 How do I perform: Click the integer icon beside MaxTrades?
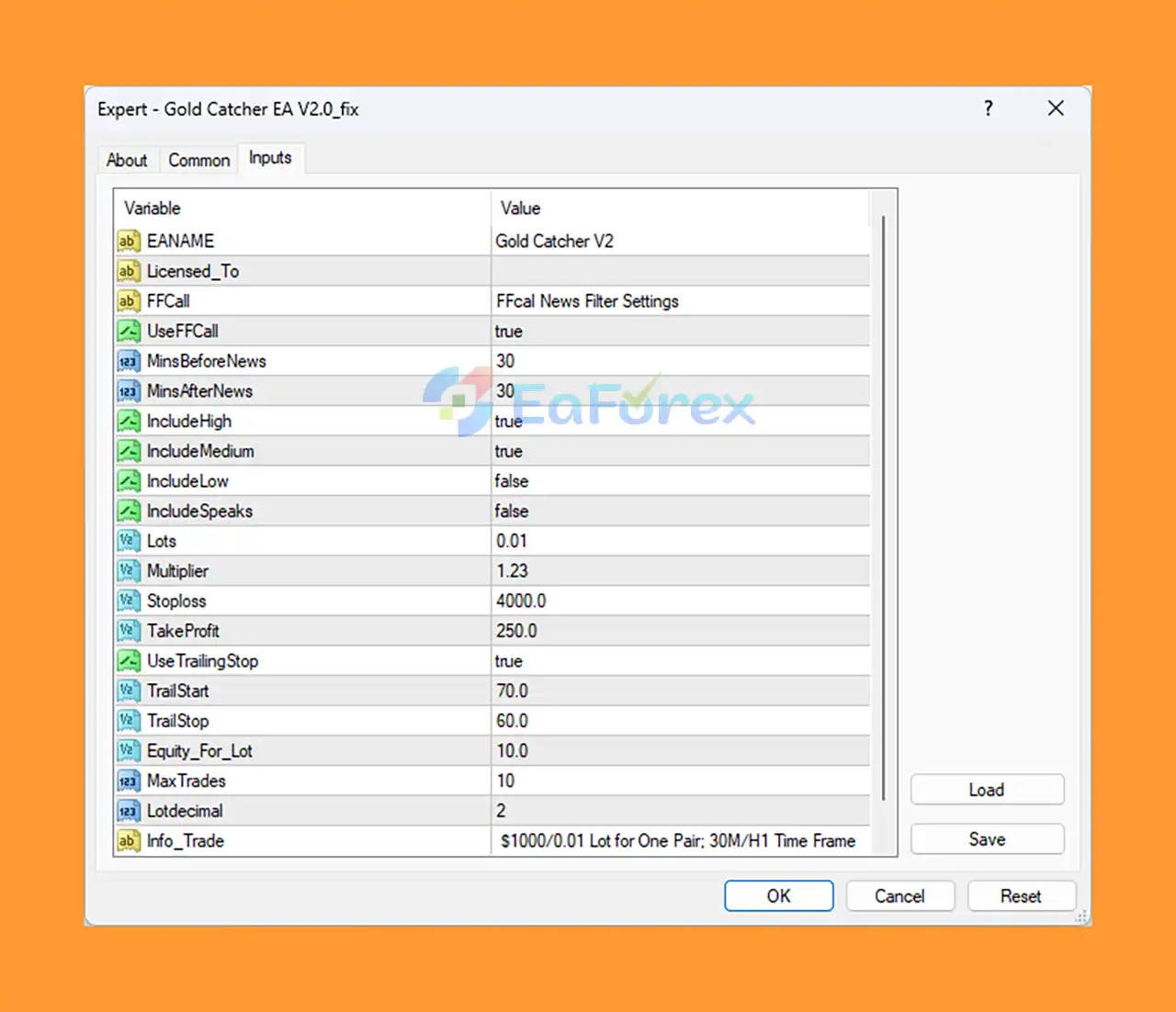coord(128,781)
